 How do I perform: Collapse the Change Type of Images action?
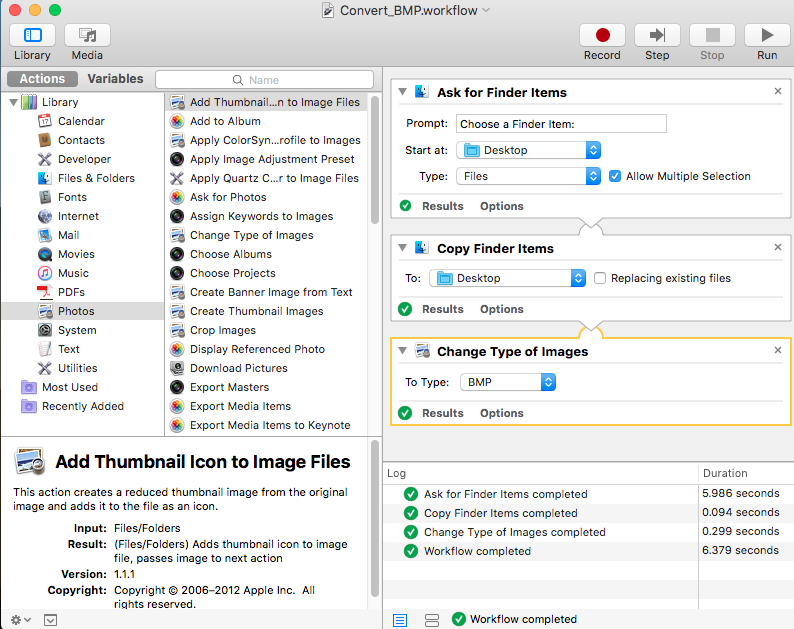(403, 350)
